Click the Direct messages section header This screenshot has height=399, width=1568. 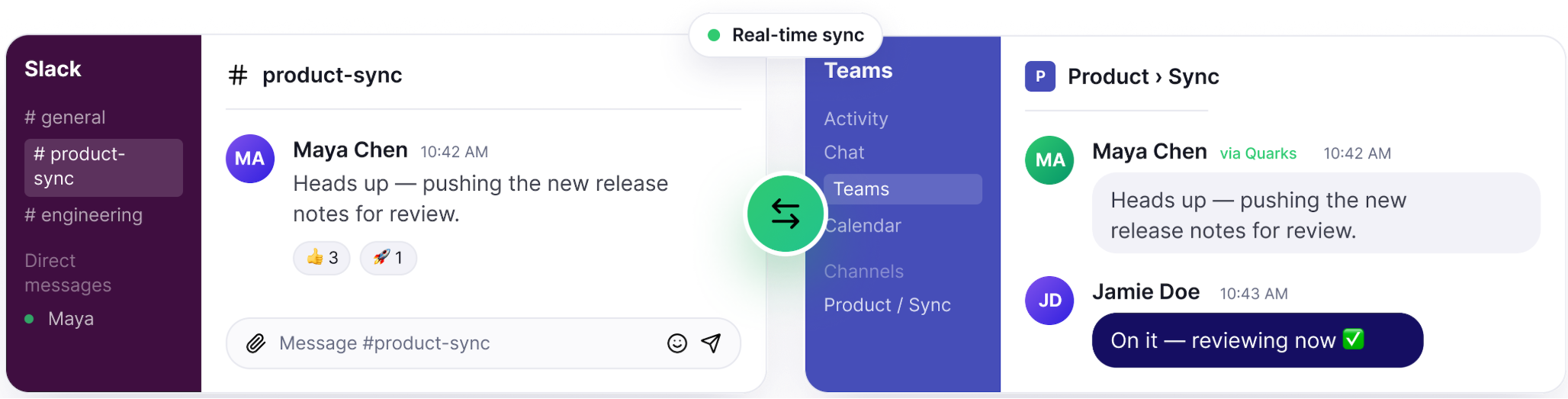tap(68, 273)
